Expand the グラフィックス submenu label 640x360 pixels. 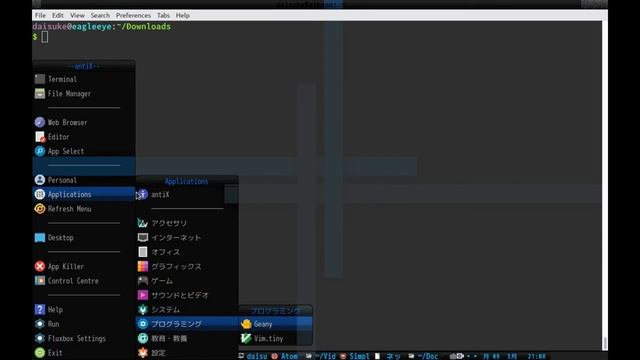(x=176, y=266)
